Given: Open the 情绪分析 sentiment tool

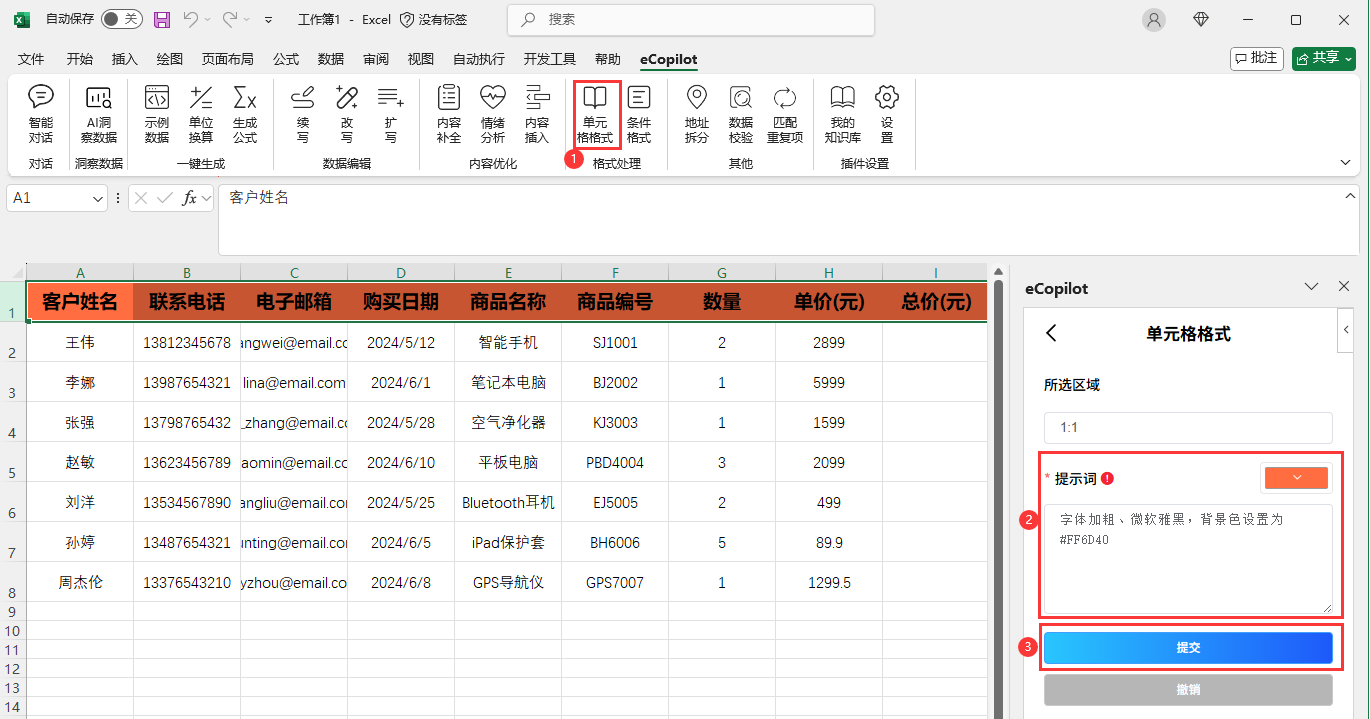Looking at the screenshot, I should 493,113.
